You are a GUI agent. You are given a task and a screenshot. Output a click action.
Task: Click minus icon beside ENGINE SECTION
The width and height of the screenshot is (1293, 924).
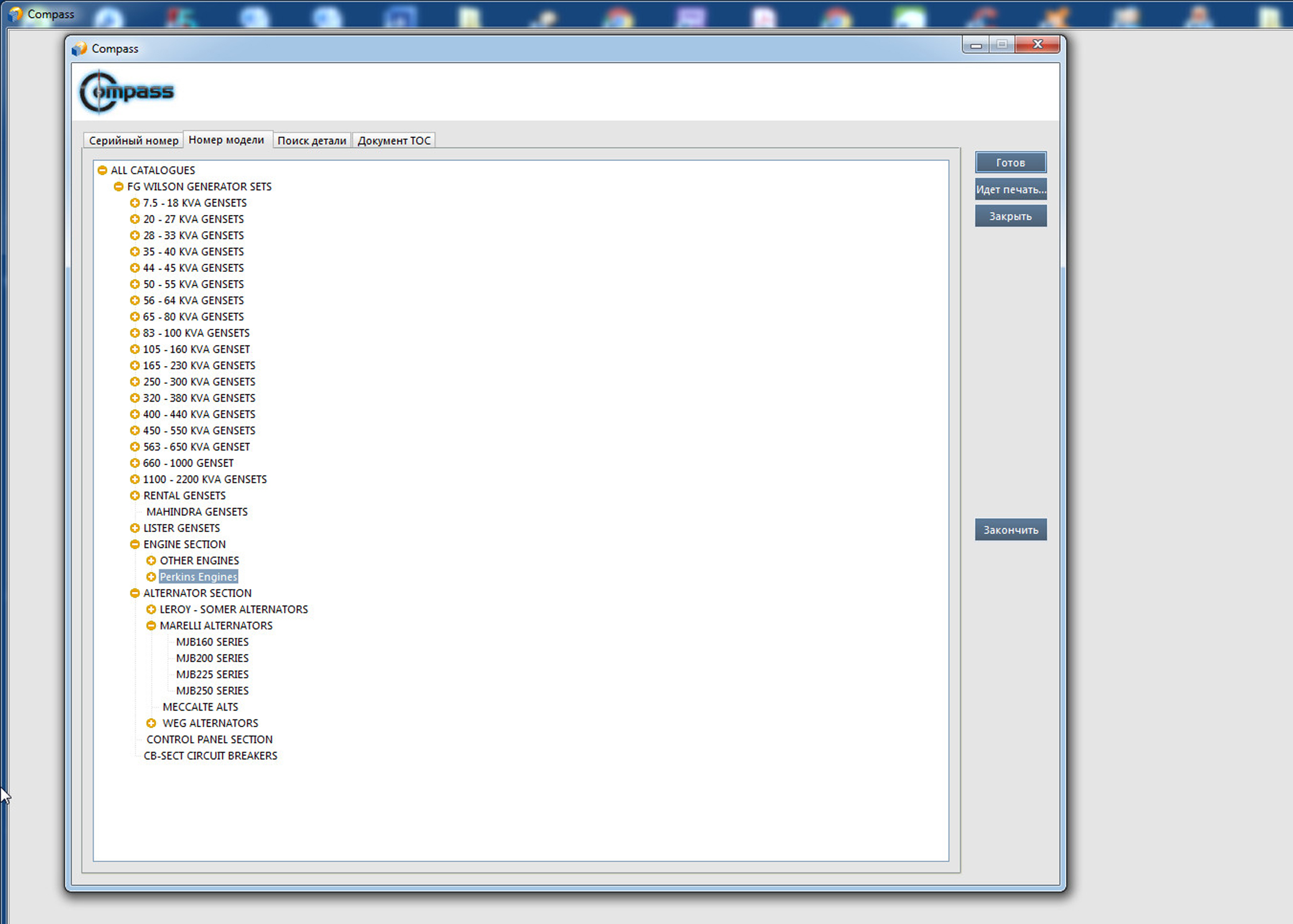pyautogui.click(x=134, y=544)
